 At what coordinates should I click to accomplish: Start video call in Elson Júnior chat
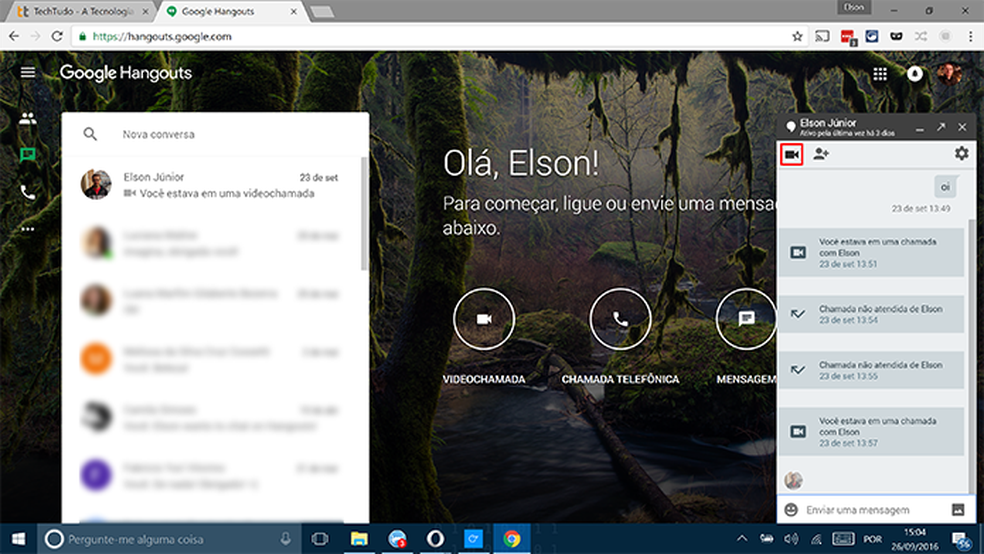[x=791, y=154]
